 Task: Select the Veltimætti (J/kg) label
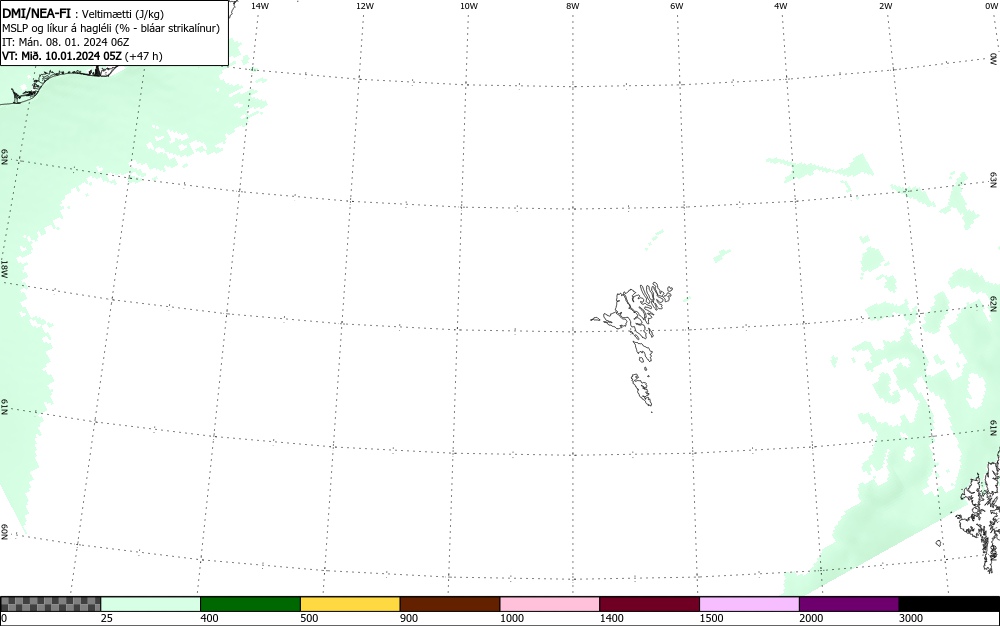[x=122, y=14]
